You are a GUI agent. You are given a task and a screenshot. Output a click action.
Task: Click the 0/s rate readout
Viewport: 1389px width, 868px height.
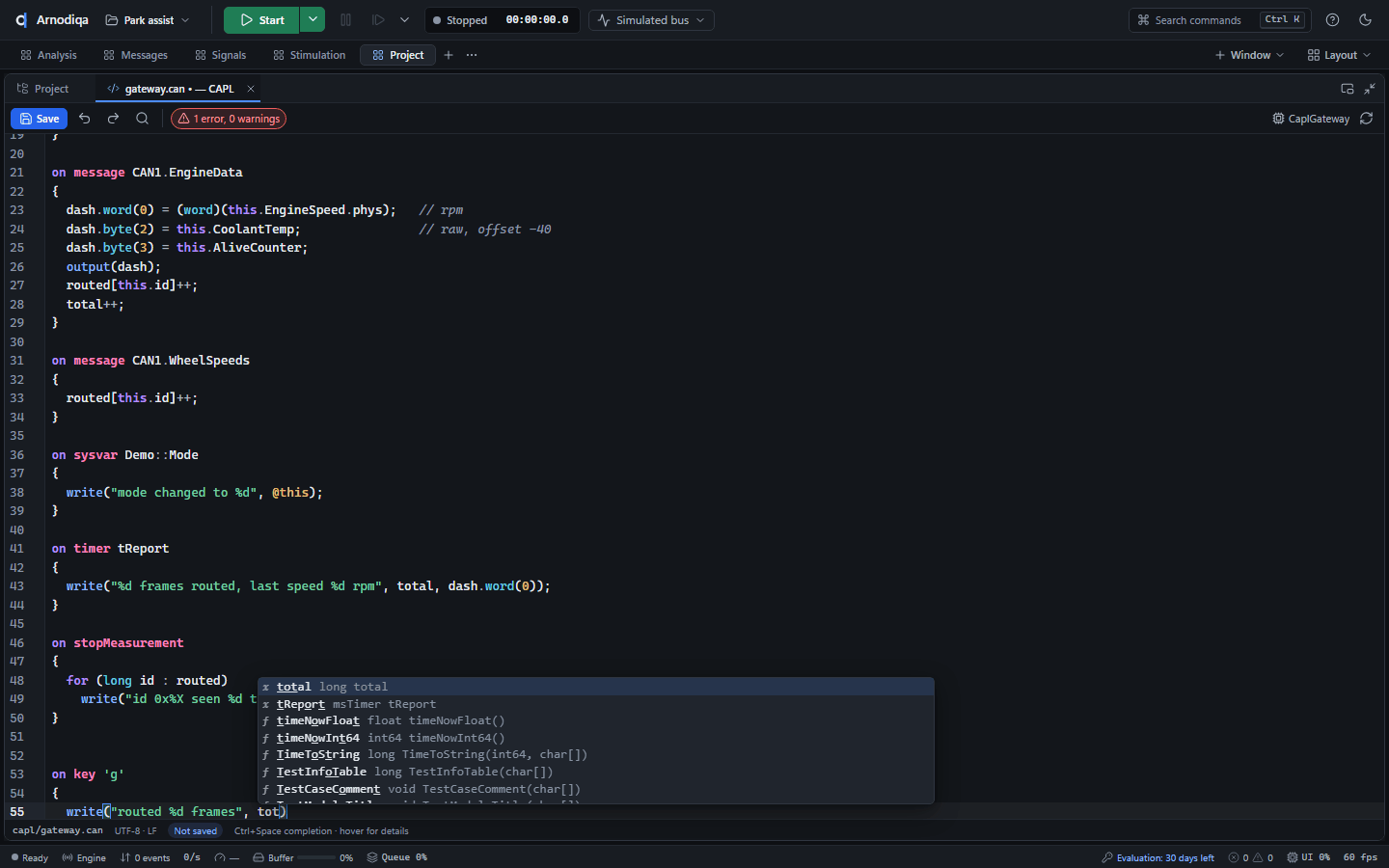(x=192, y=857)
